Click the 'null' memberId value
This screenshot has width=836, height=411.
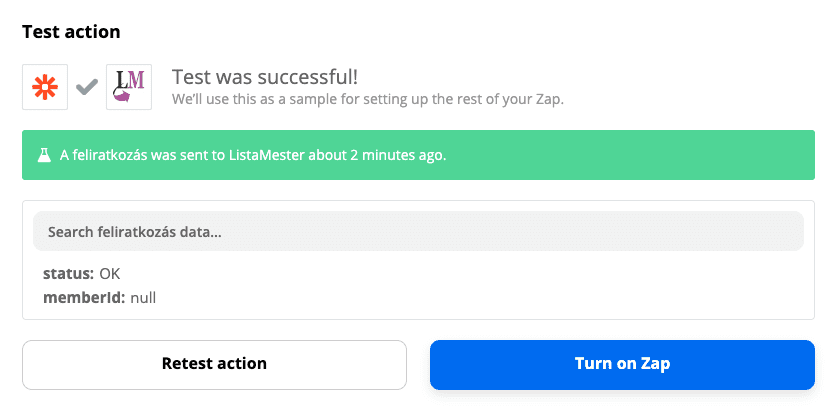coord(143,297)
